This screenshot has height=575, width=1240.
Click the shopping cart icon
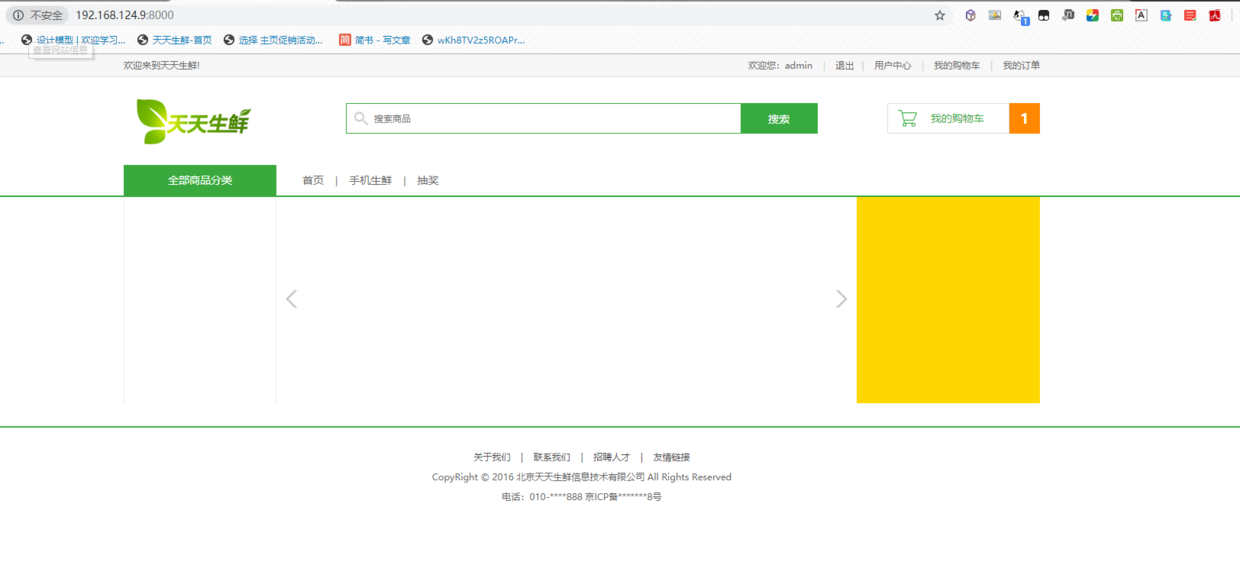point(907,118)
